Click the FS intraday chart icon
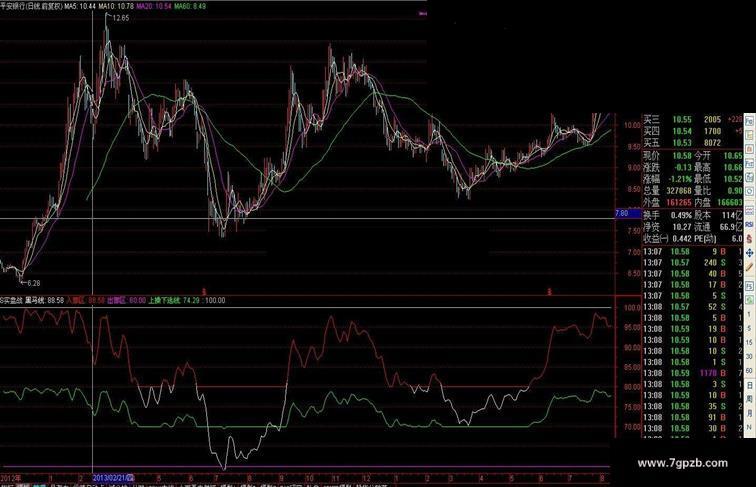This screenshot has width=756, height=487. pyautogui.click(x=749, y=286)
